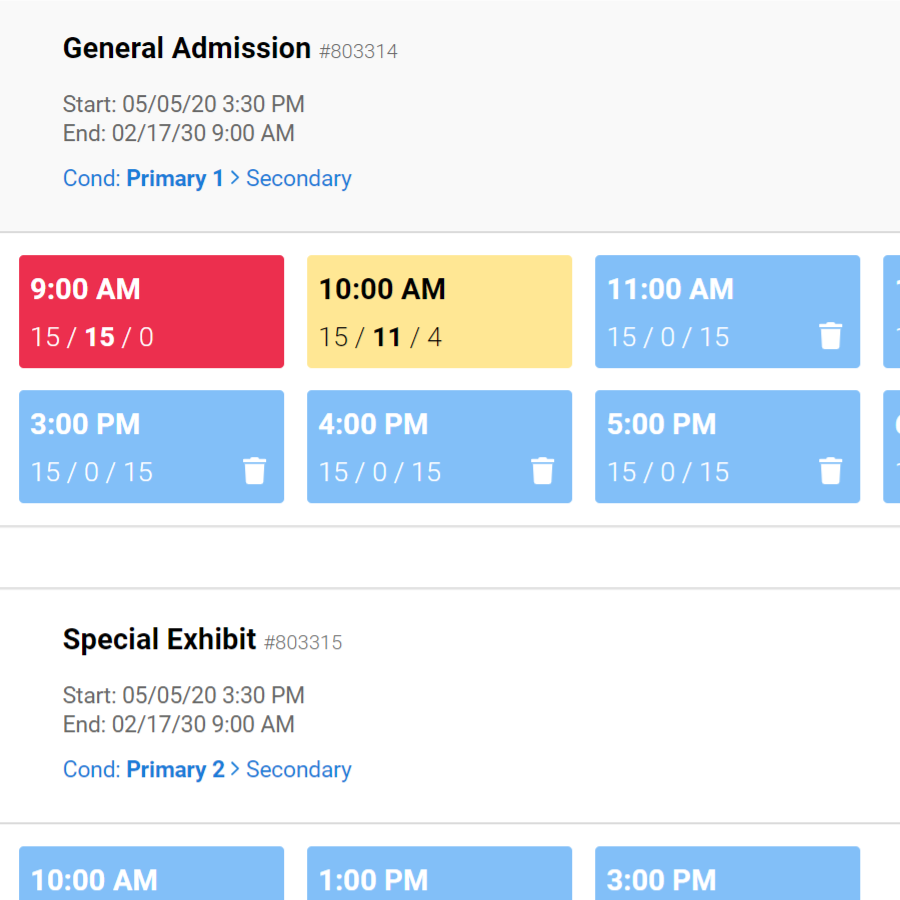Open the Primary 2 condition link
The image size is (900, 900).
click(x=175, y=769)
